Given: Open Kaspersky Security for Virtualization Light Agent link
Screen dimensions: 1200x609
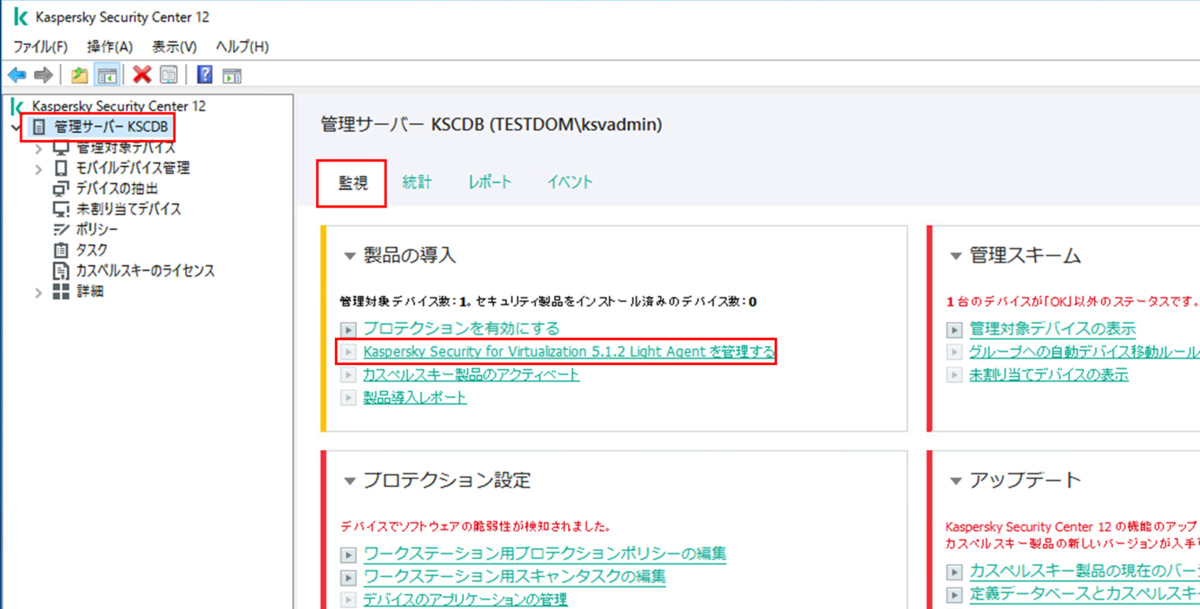Looking at the screenshot, I should click(x=569, y=352).
